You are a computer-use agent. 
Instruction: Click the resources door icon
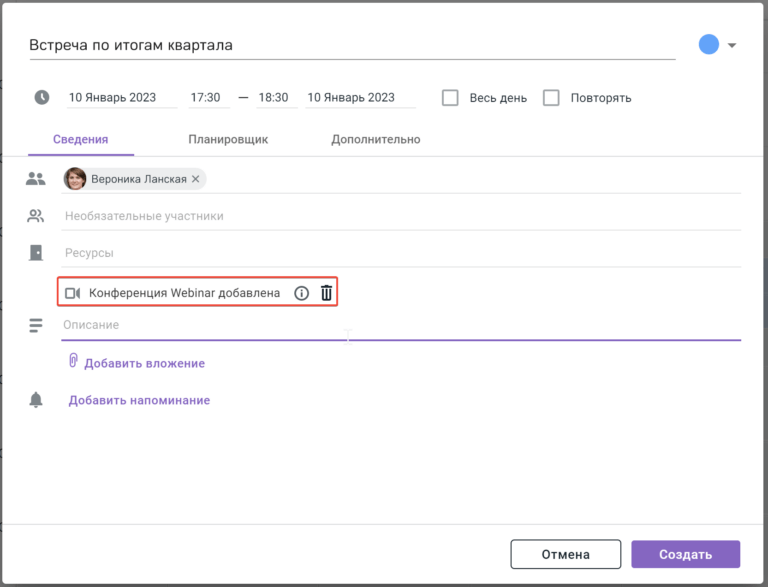(36, 253)
